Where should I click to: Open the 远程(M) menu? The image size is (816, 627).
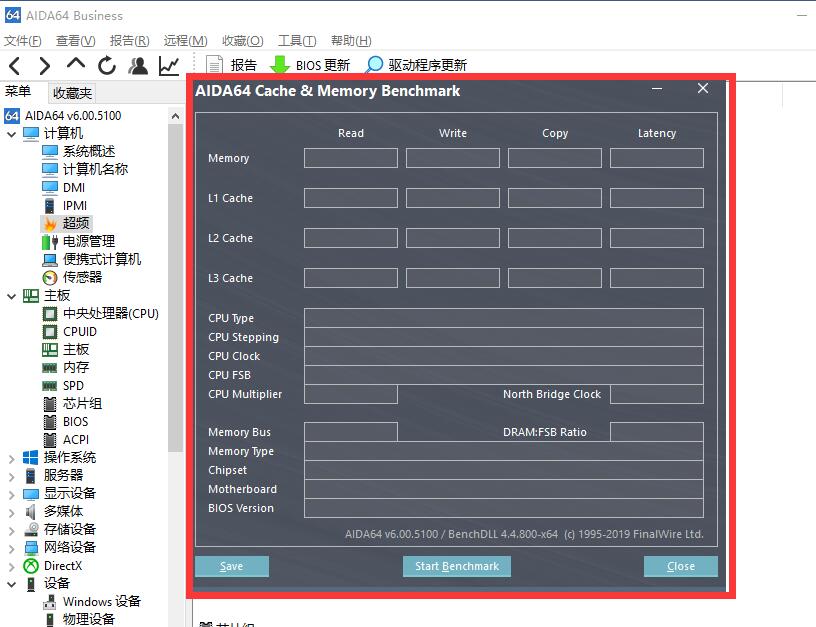[185, 41]
